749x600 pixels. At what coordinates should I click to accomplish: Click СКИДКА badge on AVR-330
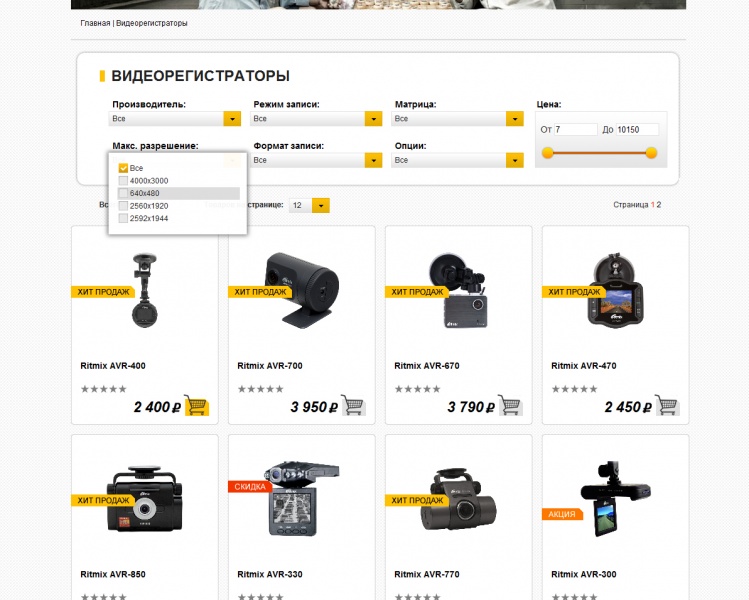[x=250, y=486]
